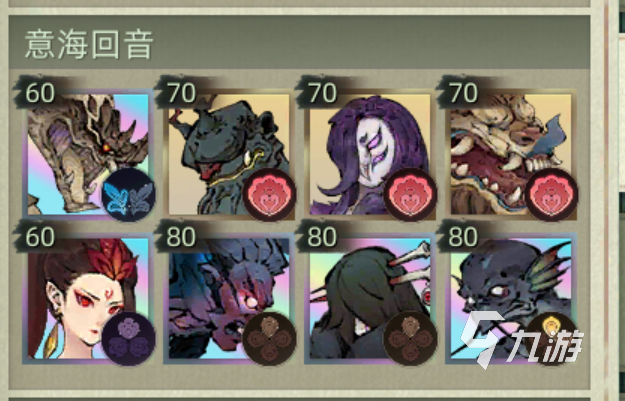Click red flower badge on purple-haired woman
This screenshot has height=401, width=625.
(411, 195)
